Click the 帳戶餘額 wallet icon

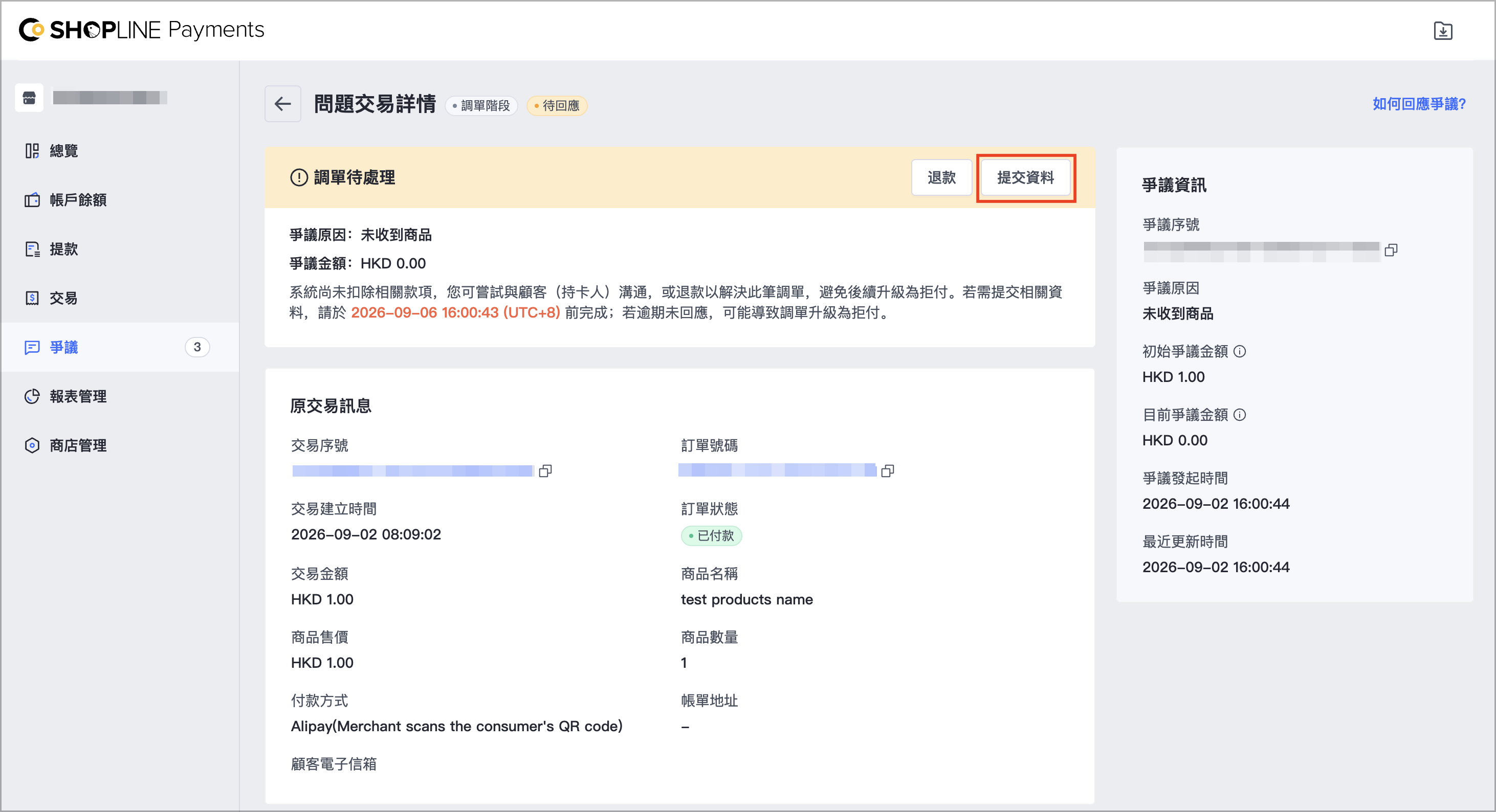(32, 200)
